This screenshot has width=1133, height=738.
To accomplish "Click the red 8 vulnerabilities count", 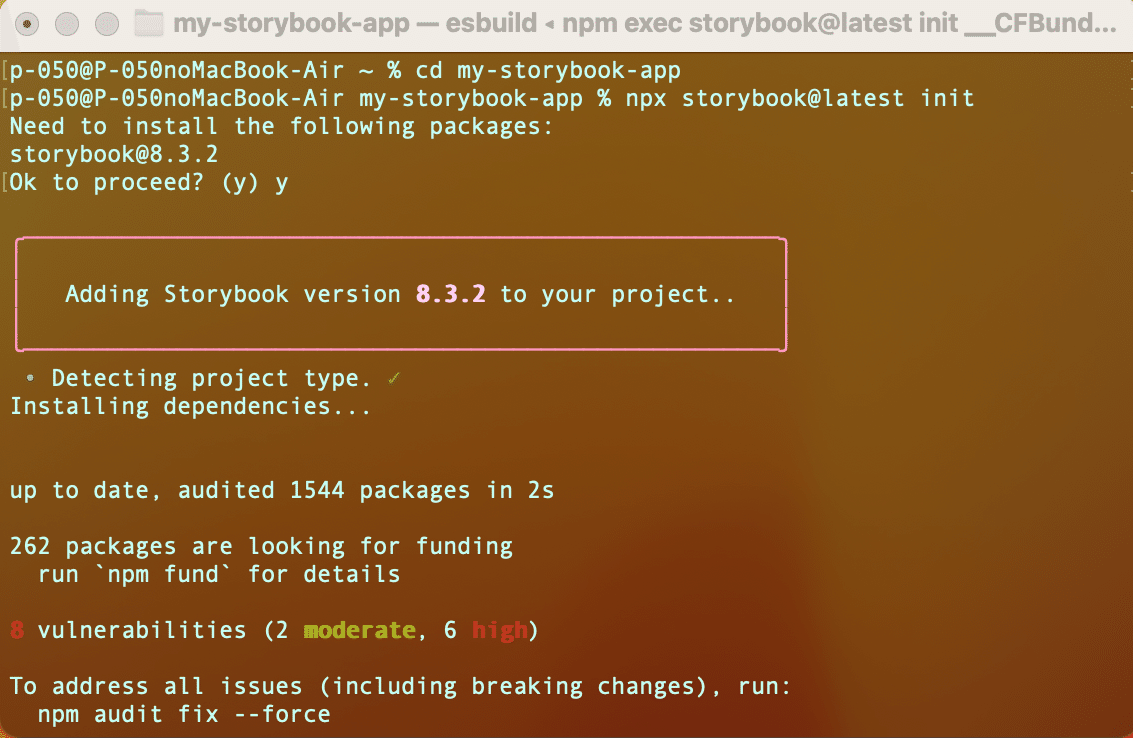I will pos(17,630).
